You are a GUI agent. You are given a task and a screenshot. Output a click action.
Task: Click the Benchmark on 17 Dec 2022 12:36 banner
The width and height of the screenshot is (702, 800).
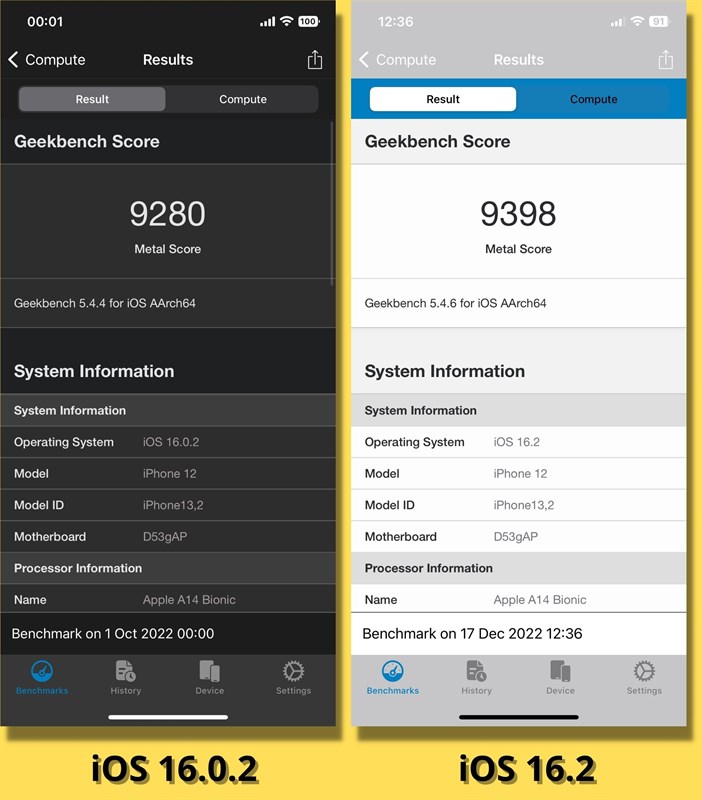pos(518,634)
